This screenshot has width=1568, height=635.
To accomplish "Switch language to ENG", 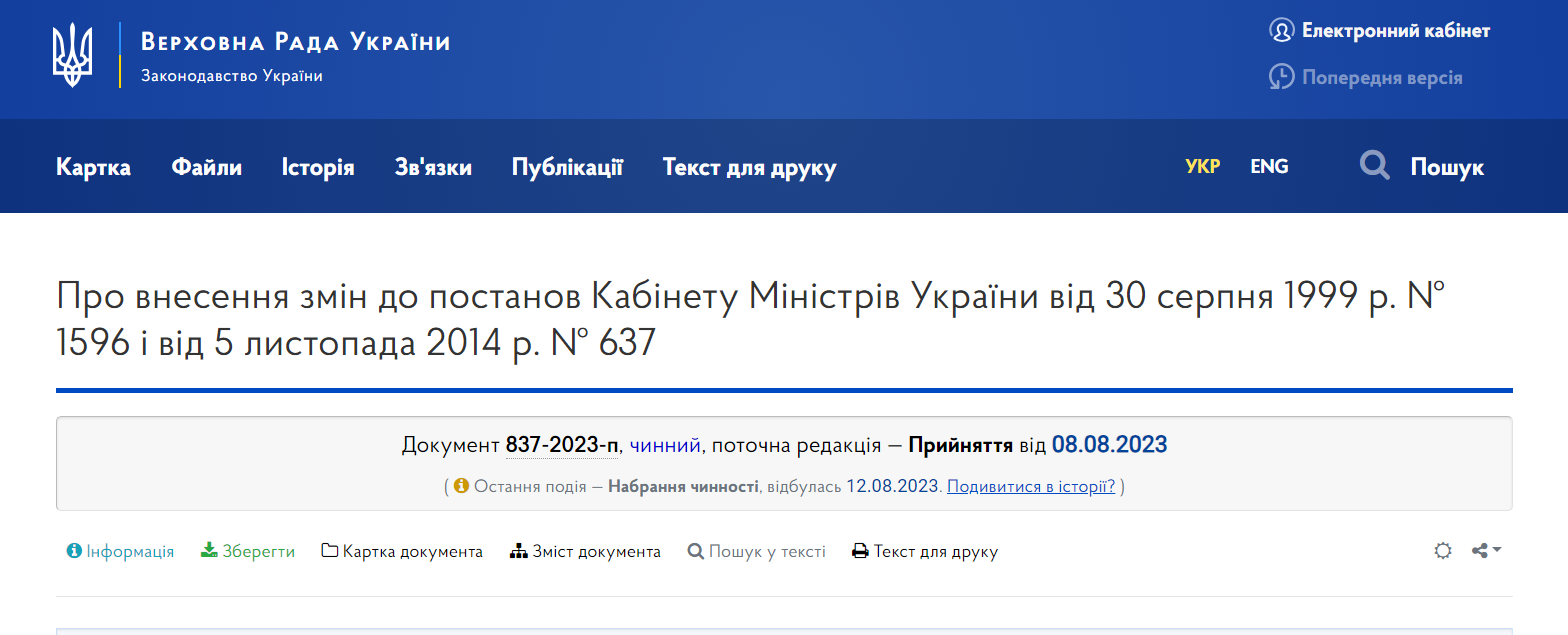I will coord(1269,166).
